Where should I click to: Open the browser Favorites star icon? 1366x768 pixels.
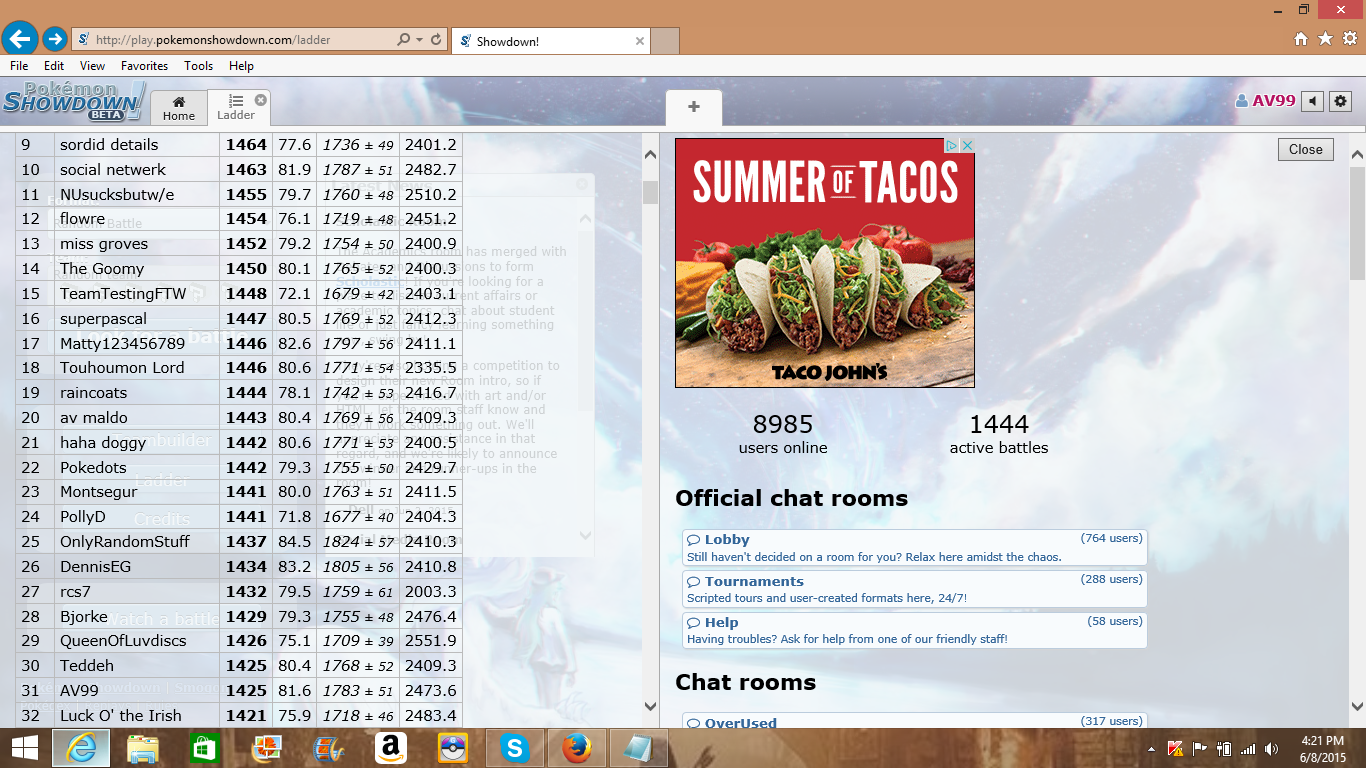click(1325, 39)
